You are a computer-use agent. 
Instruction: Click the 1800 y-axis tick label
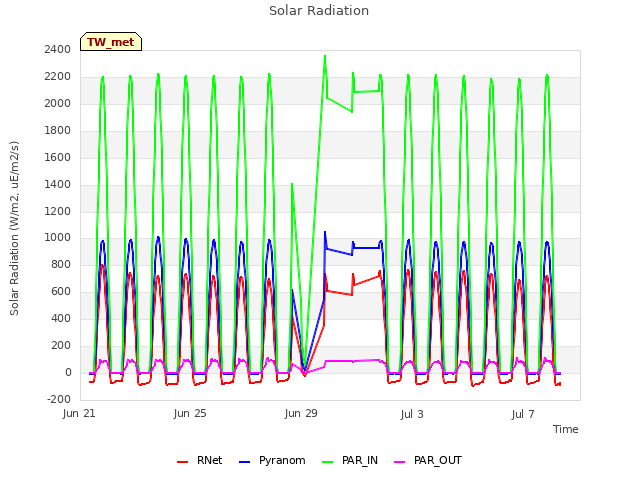click(58, 130)
